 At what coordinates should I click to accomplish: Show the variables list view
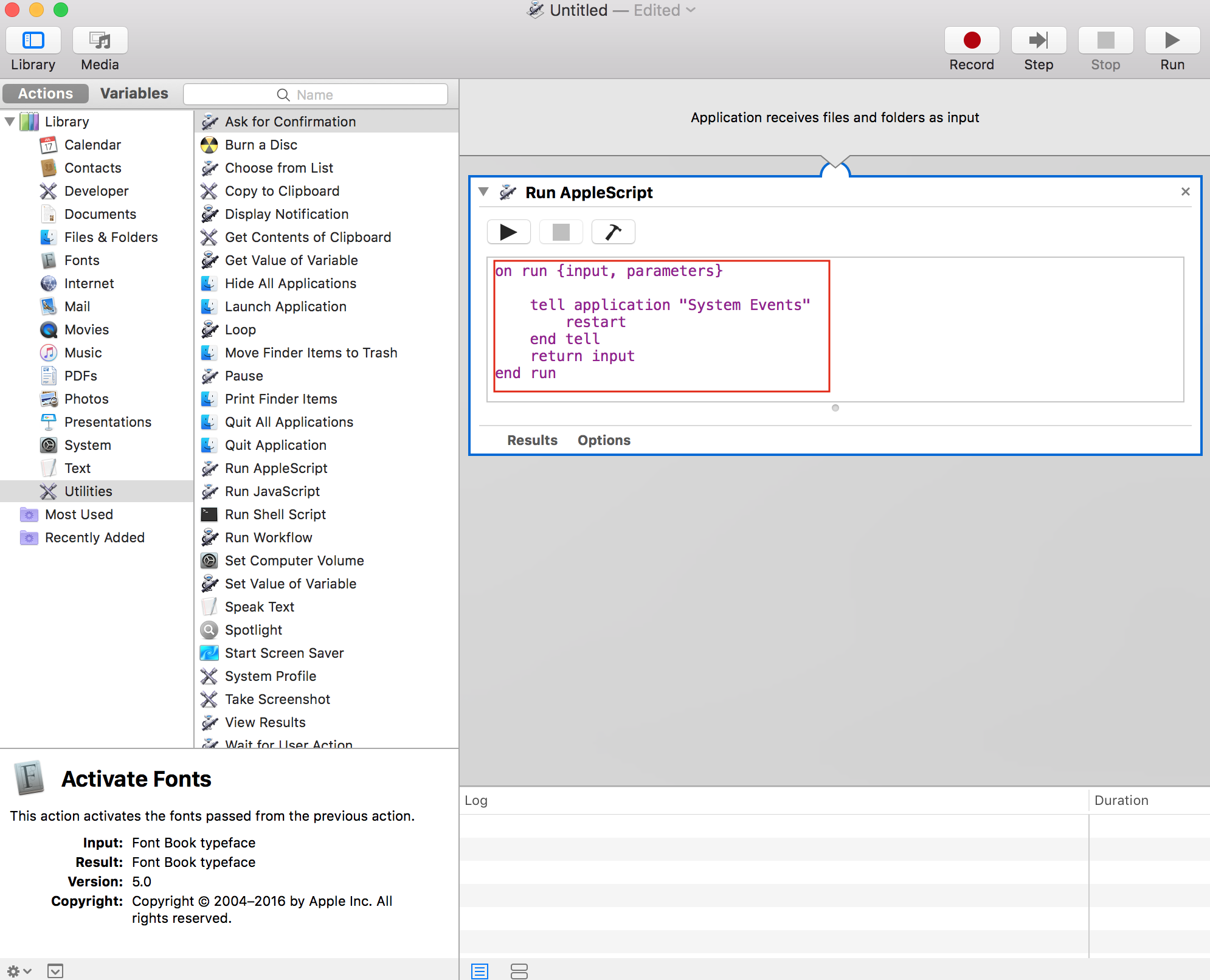(519, 971)
